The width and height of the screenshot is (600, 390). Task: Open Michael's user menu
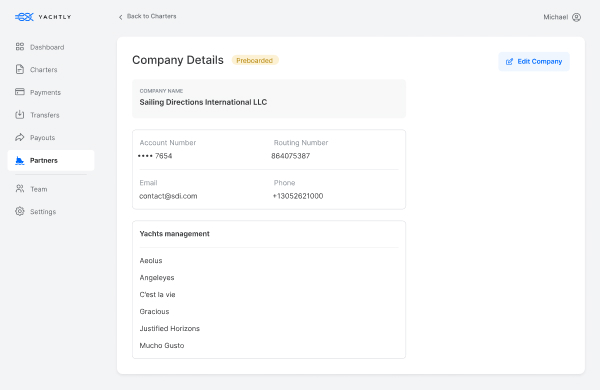click(x=562, y=17)
